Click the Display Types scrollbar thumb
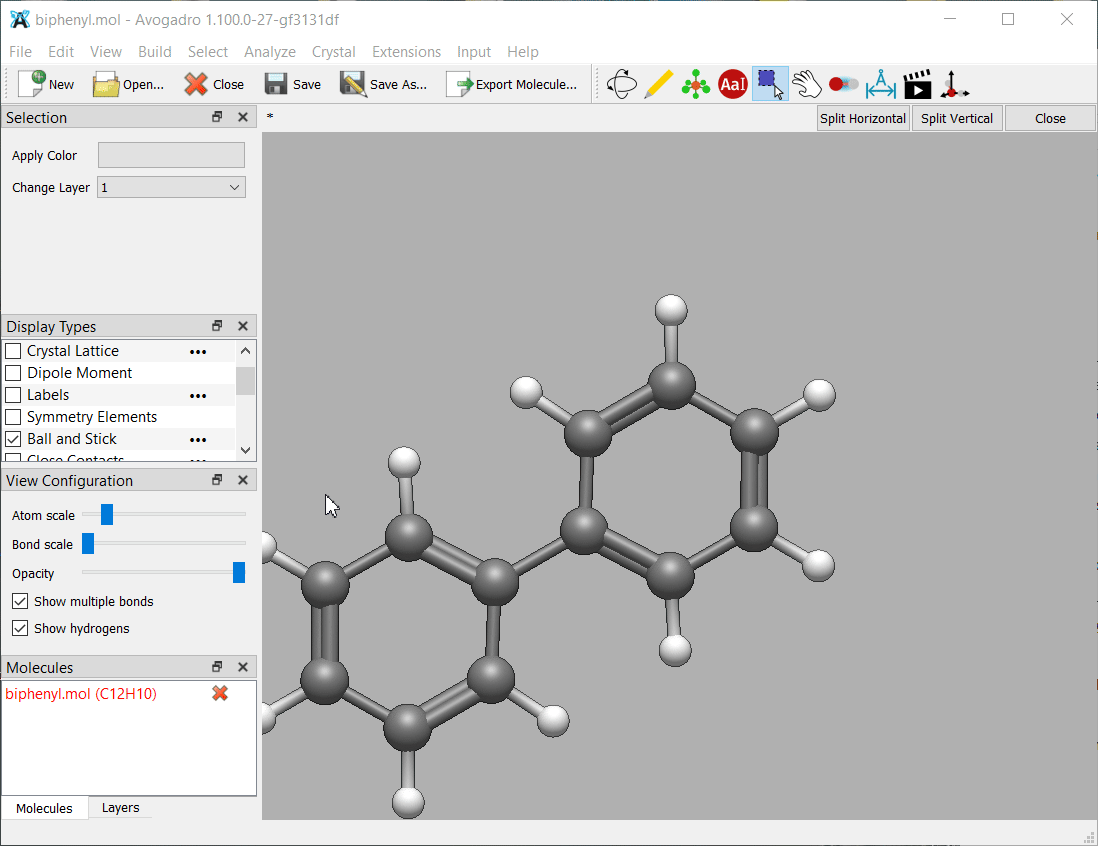1098x846 pixels. click(x=245, y=381)
